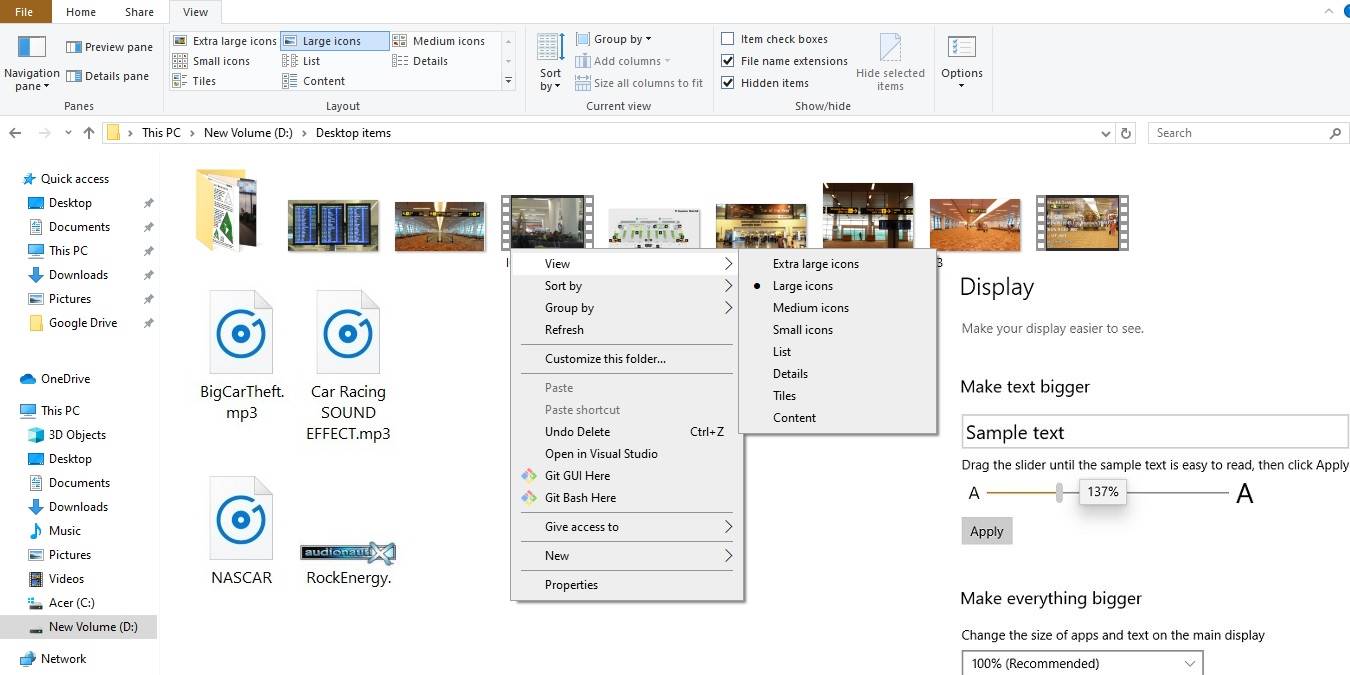Screen dimensions: 1350x675
Task: Open Group by in the Current view section
Action: 614,38
